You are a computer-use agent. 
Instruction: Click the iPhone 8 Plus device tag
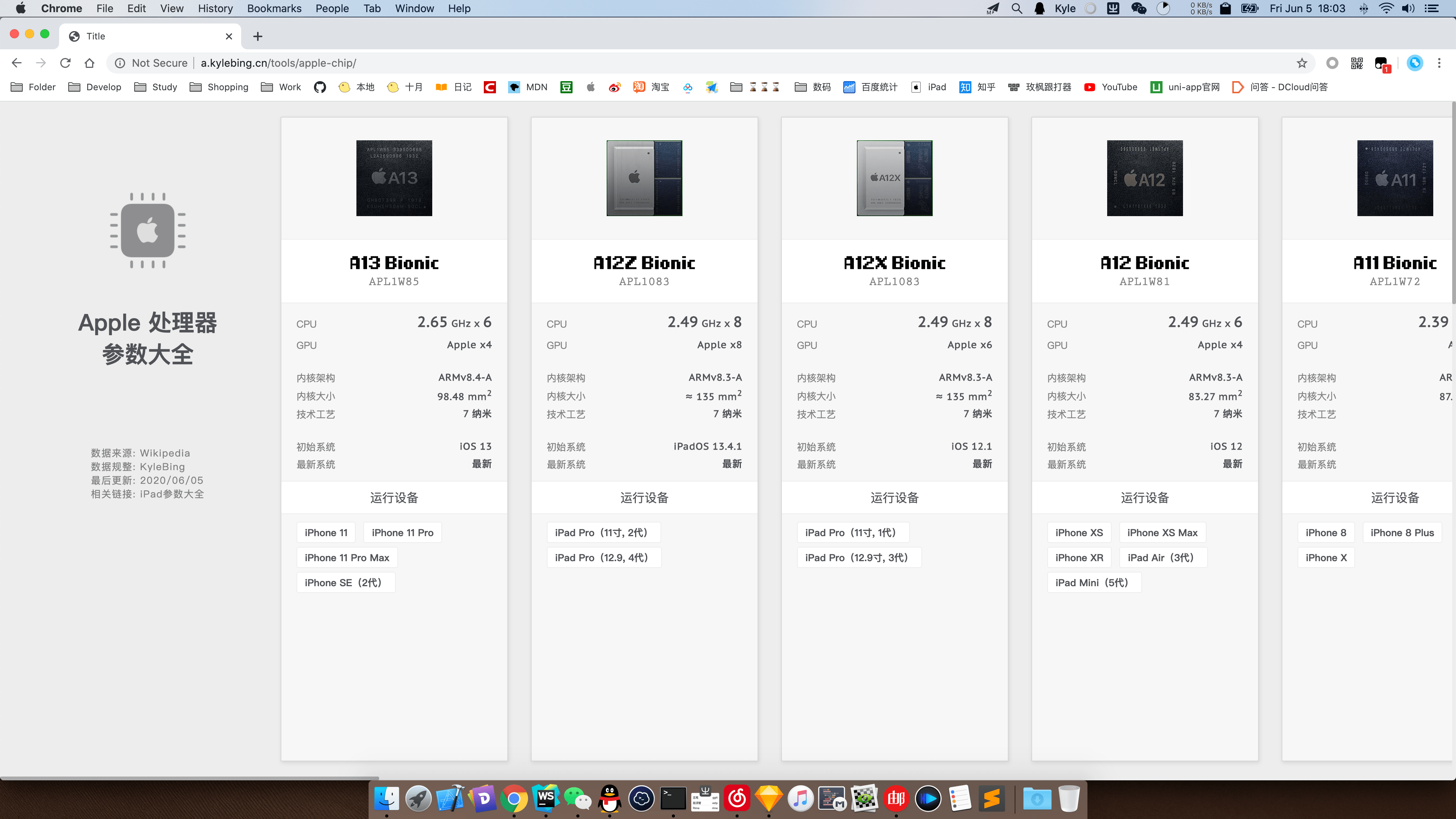pyautogui.click(x=1402, y=532)
